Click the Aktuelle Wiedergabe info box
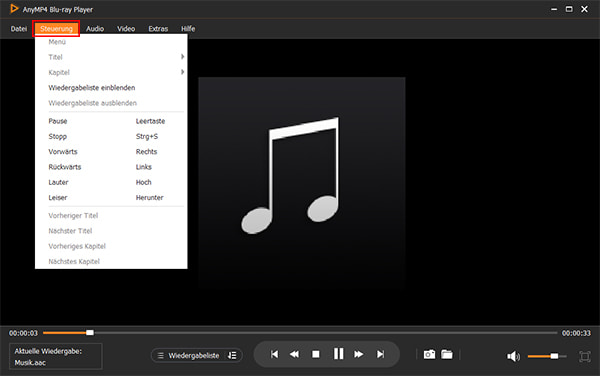Screen dimensions: 600x376 coord(55,356)
